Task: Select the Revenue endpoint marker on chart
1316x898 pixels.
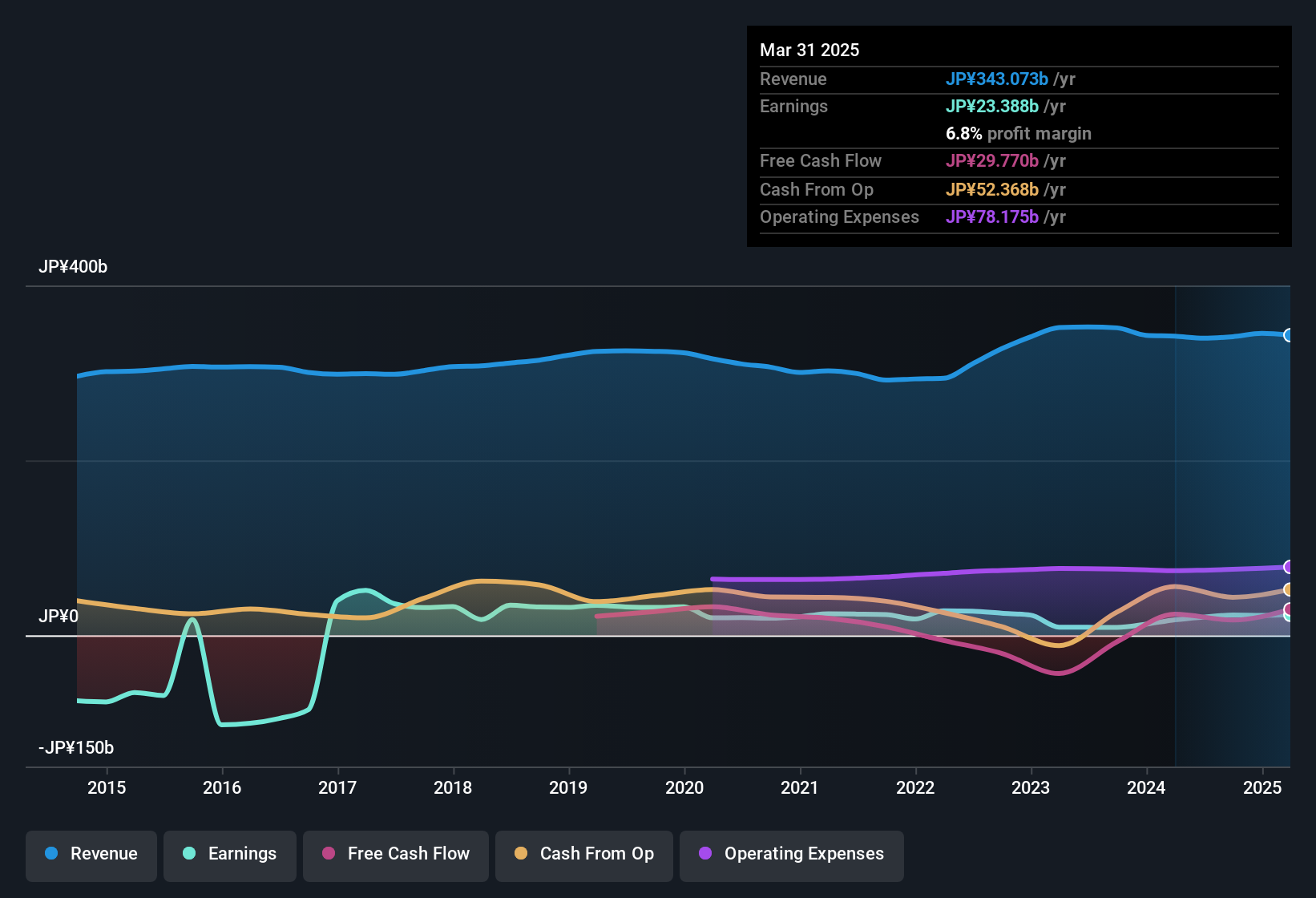Action: coord(1289,335)
